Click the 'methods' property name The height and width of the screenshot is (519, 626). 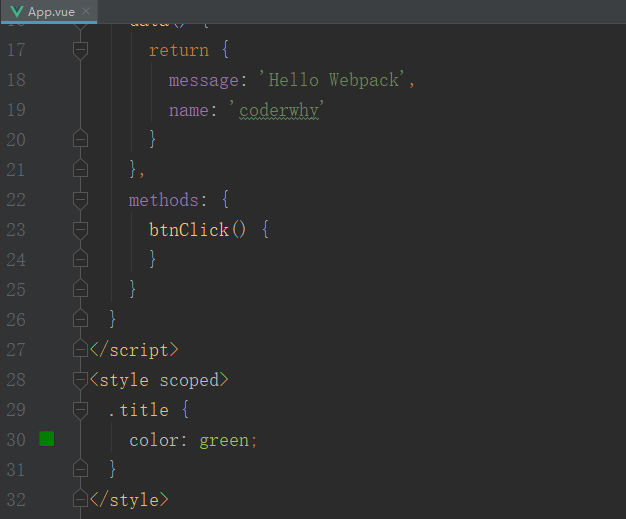(164, 200)
